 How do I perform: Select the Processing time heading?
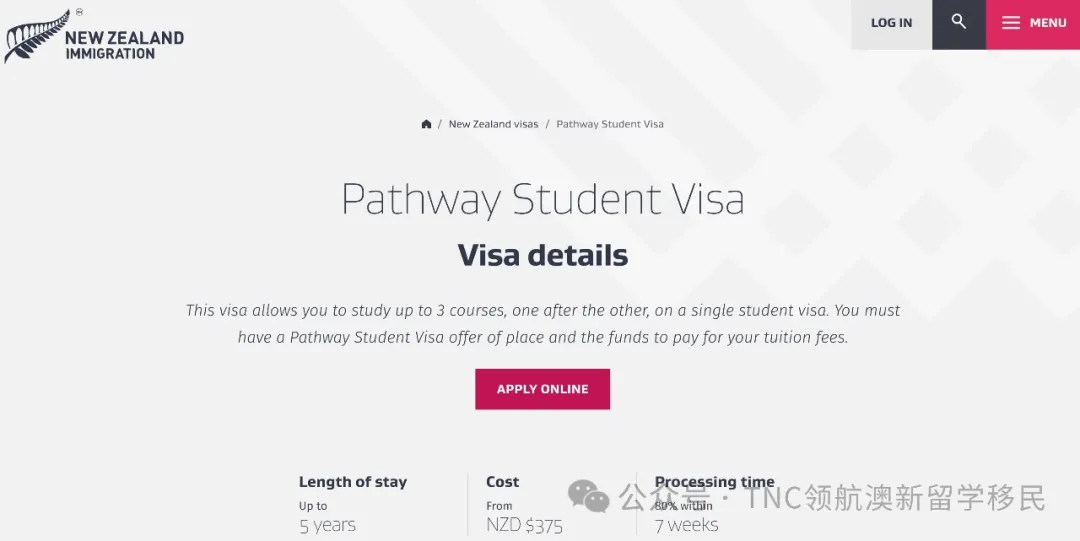click(714, 482)
